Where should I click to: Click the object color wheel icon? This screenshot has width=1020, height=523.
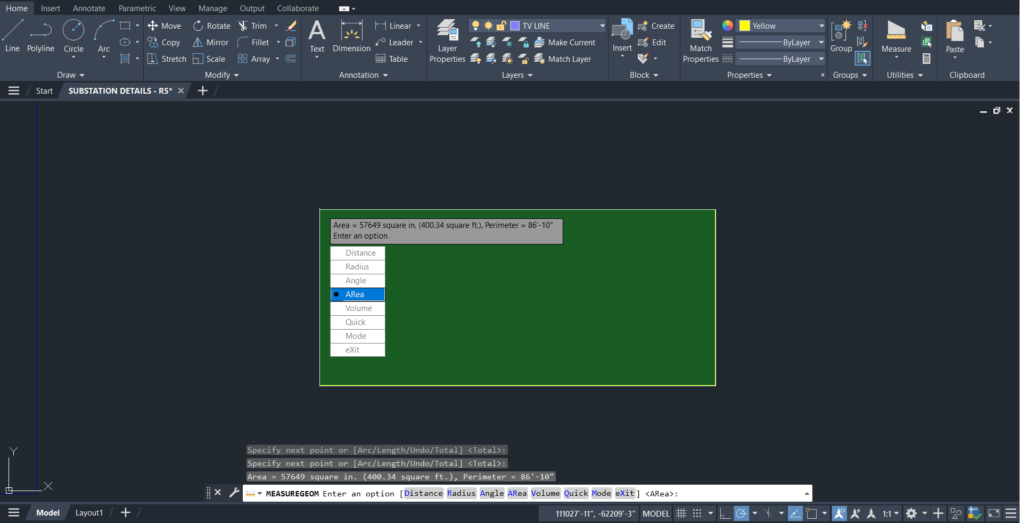727,26
